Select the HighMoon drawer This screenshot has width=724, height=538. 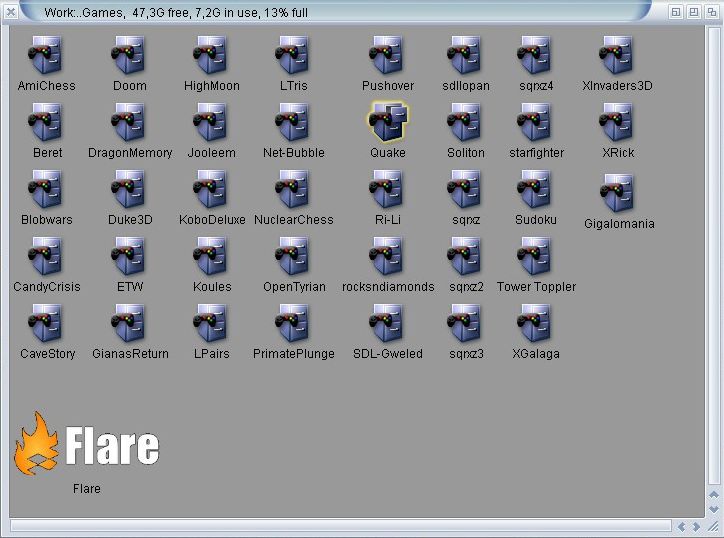coord(210,55)
